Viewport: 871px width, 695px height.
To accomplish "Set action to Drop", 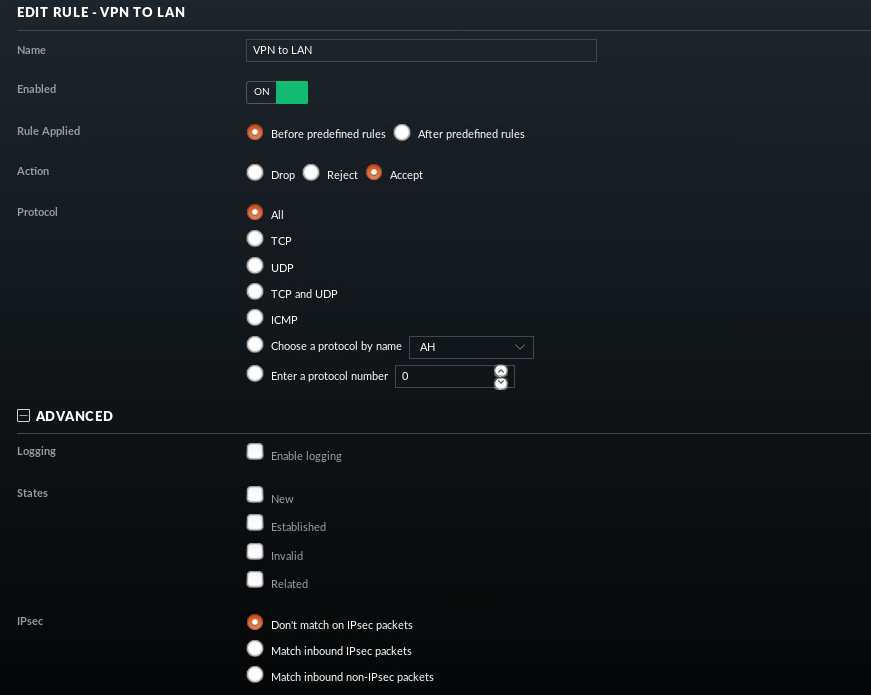I will coord(255,172).
